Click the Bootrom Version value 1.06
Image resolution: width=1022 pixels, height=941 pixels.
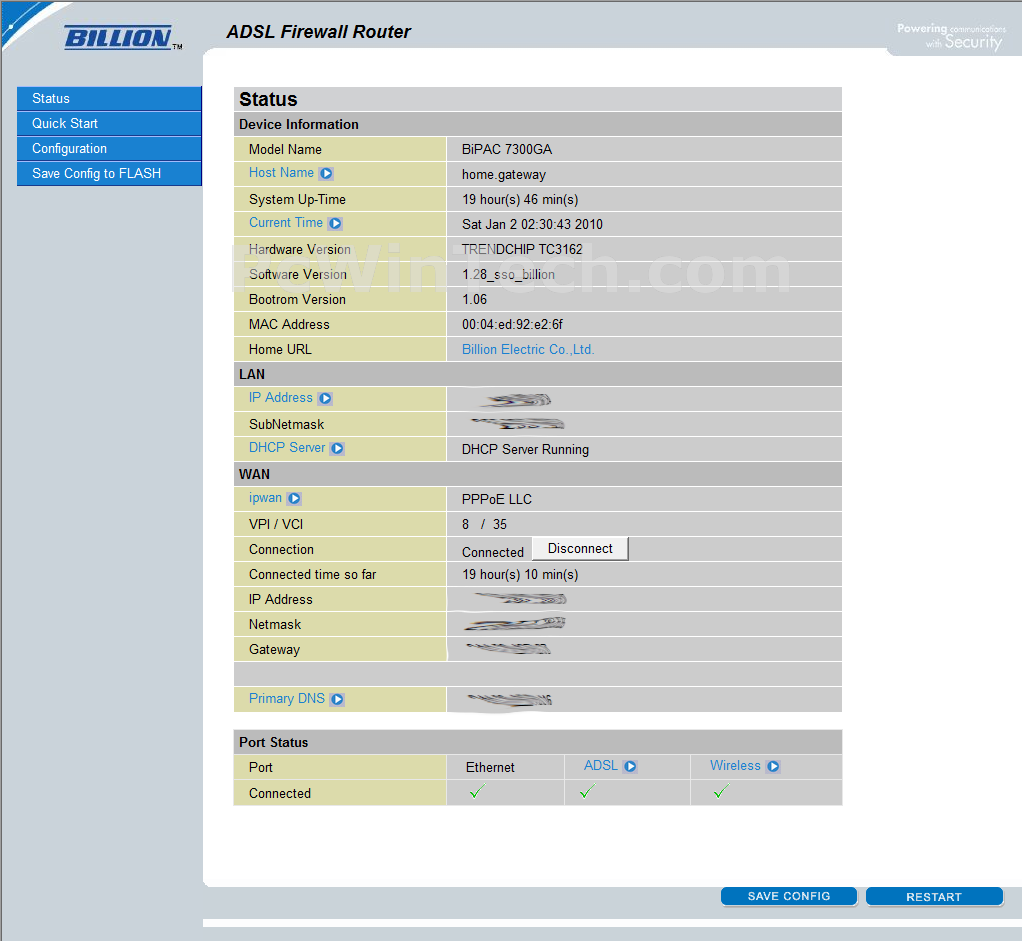click(474, 300)
